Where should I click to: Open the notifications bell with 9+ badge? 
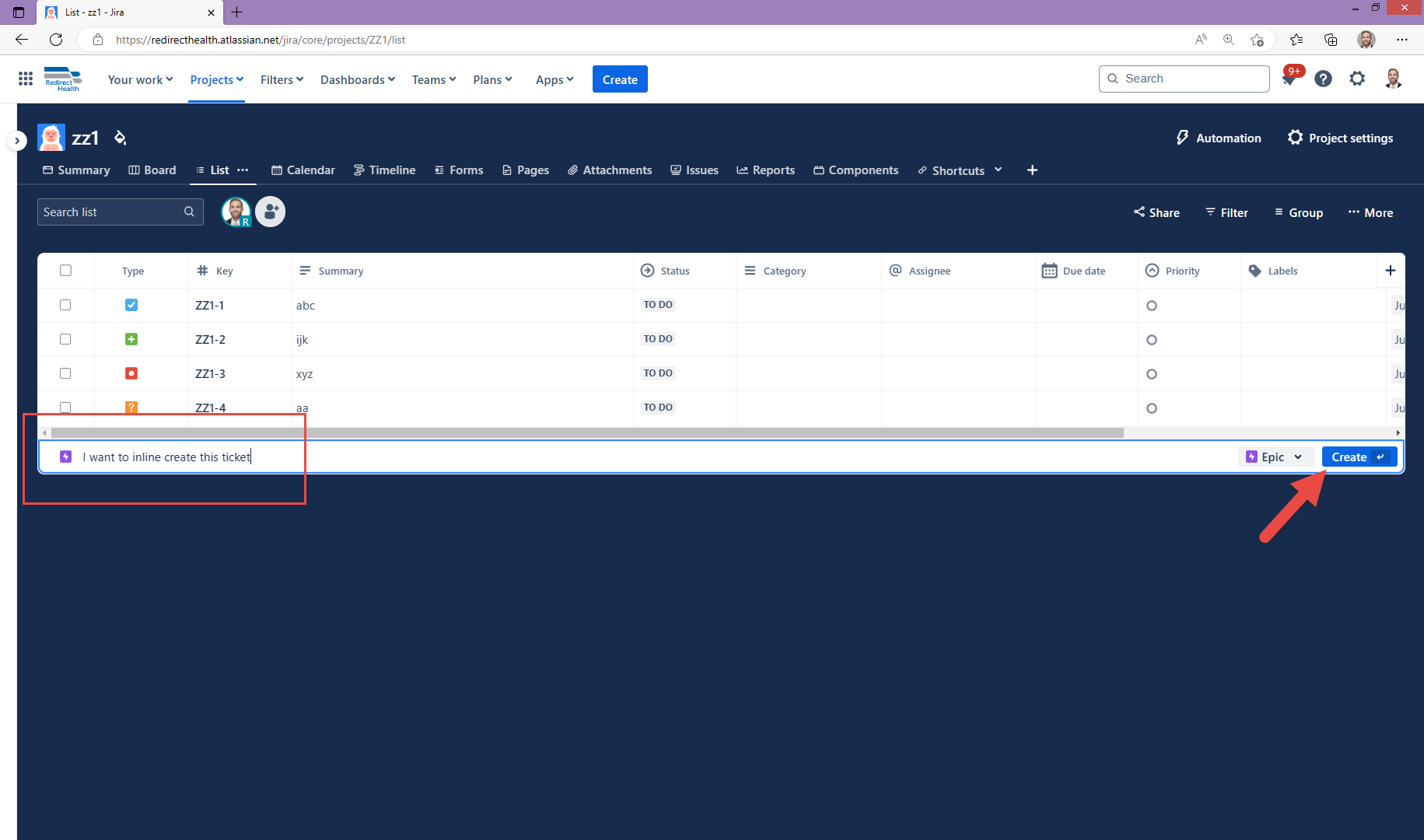[1289, 79]
